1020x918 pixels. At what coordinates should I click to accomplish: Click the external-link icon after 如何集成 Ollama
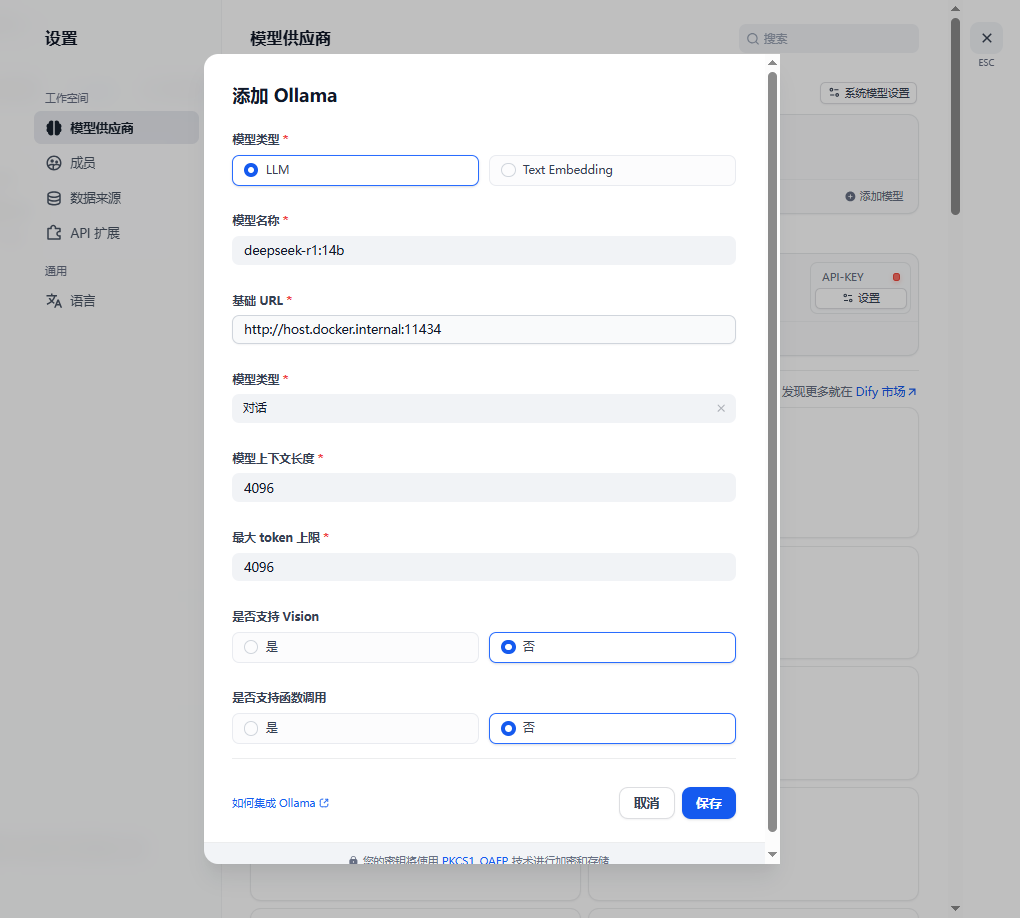point(324,803)
